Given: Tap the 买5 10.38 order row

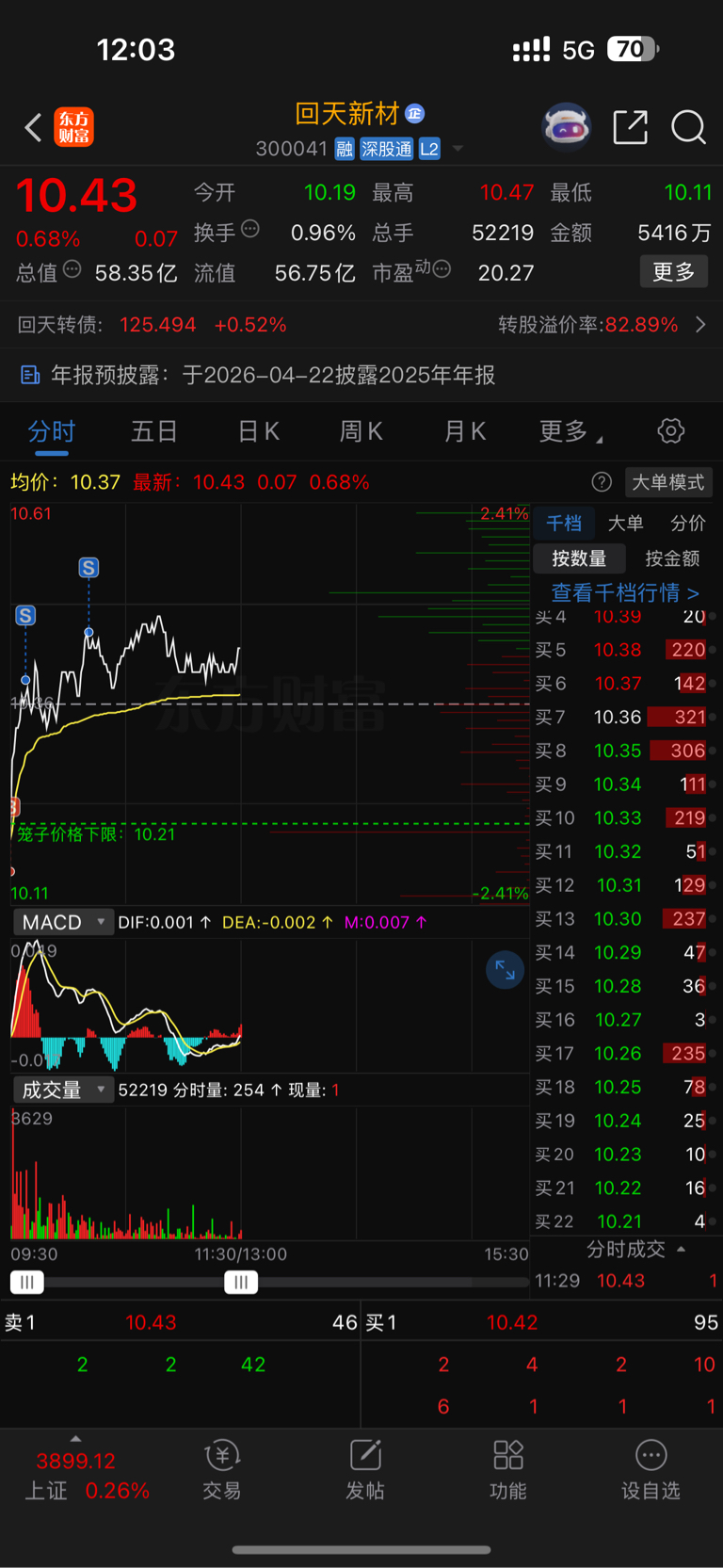Looking at the screenshot, I should tap(624, 650).
